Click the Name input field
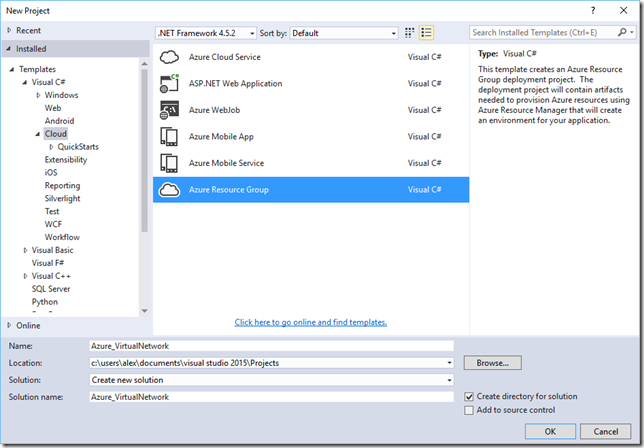 [271, 346]
